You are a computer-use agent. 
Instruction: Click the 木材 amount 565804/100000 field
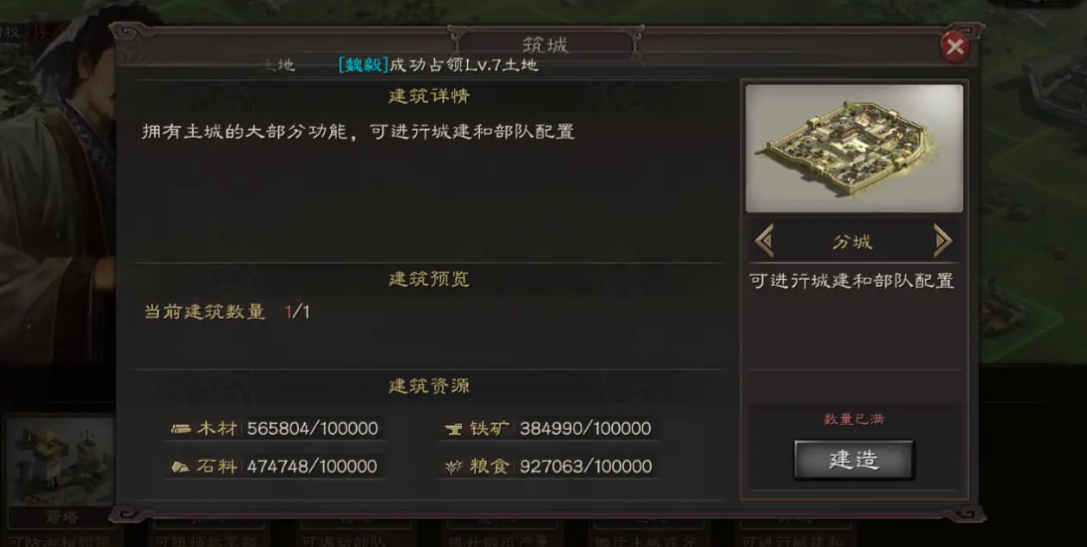pos(313,428)
